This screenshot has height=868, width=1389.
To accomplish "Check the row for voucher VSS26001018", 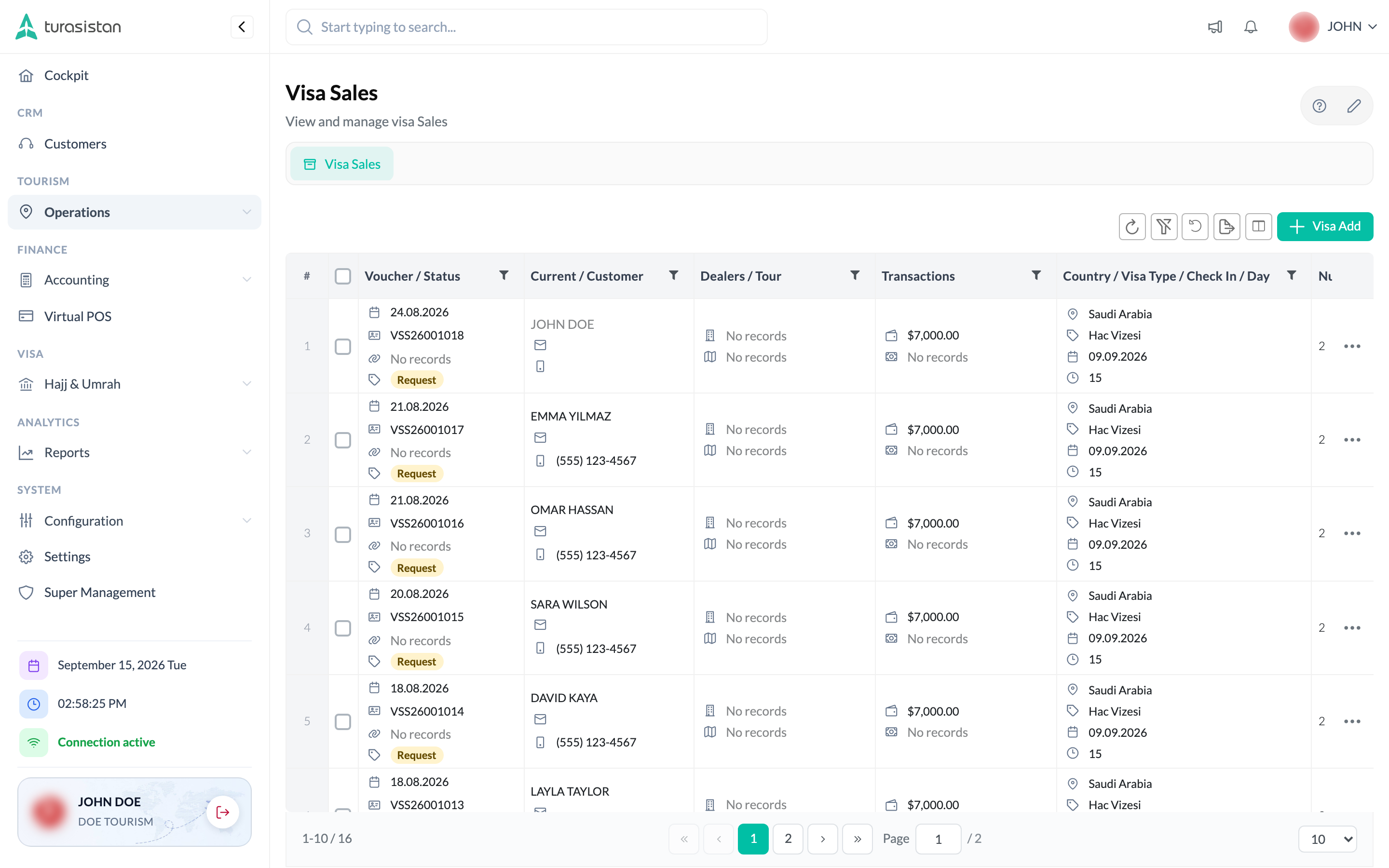I will tap(342, 346).
